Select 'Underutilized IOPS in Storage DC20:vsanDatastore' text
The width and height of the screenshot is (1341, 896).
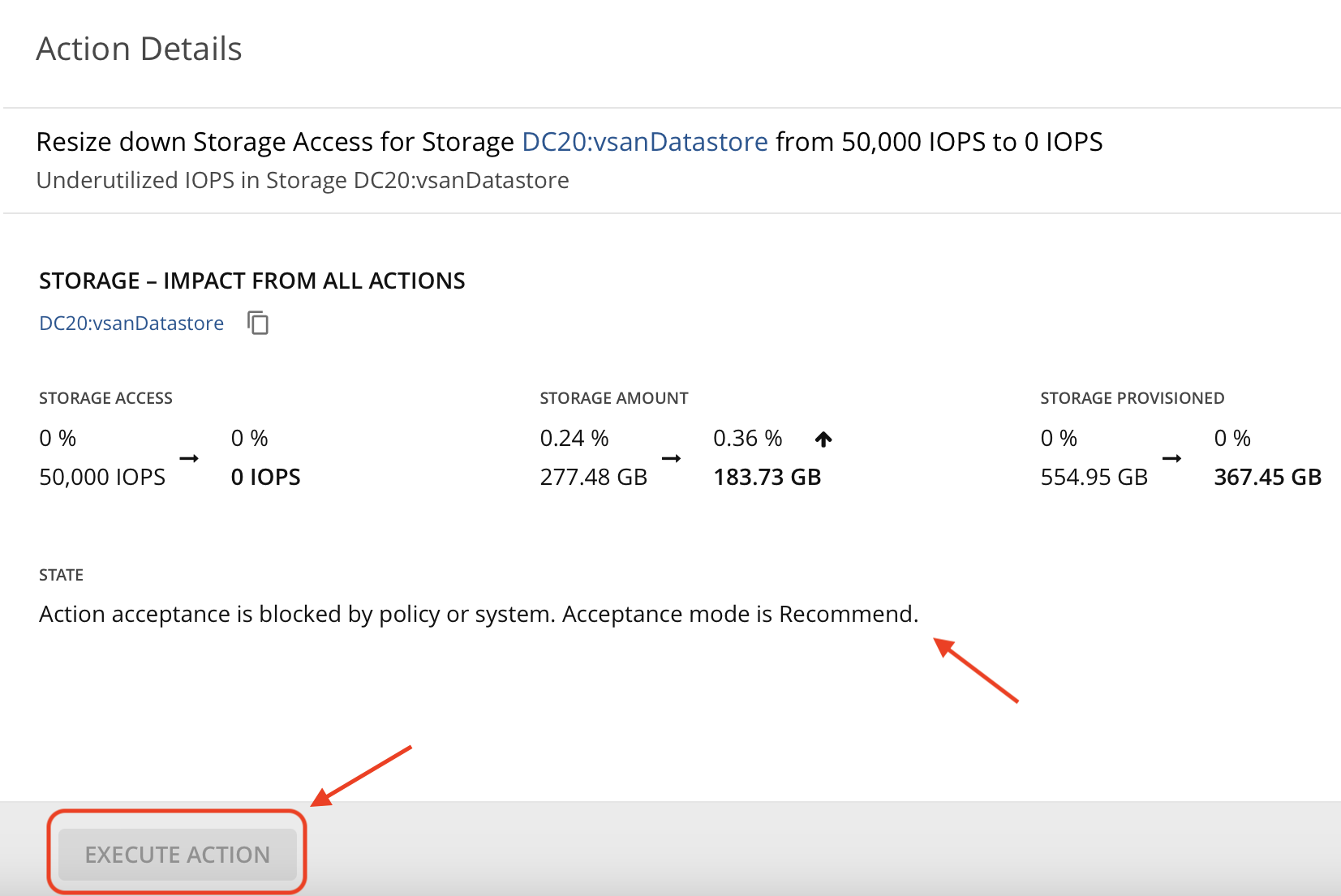[x=303, y=180]
